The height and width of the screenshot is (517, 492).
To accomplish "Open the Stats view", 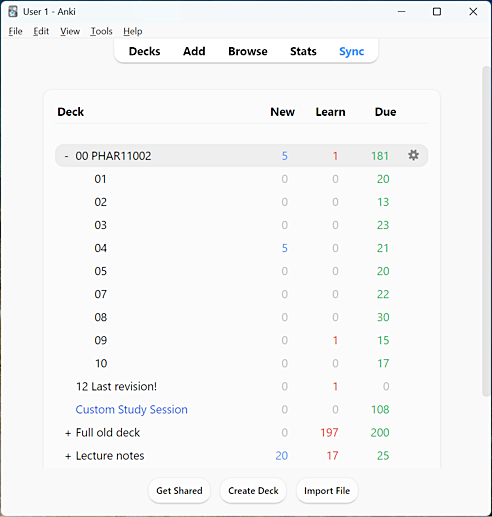I will (x=303, y=51).
